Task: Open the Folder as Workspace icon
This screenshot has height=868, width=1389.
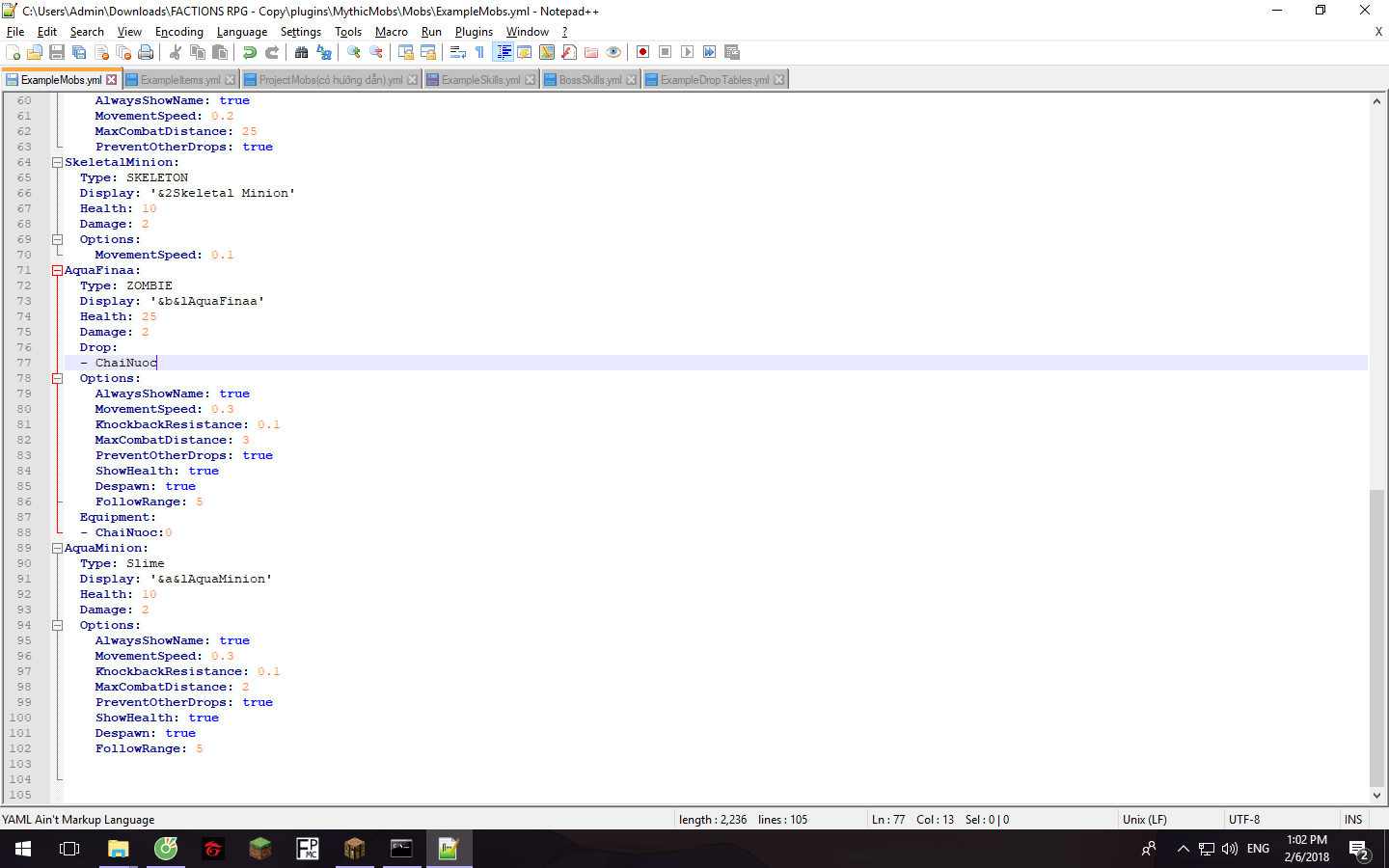Action: pos(591,52)
